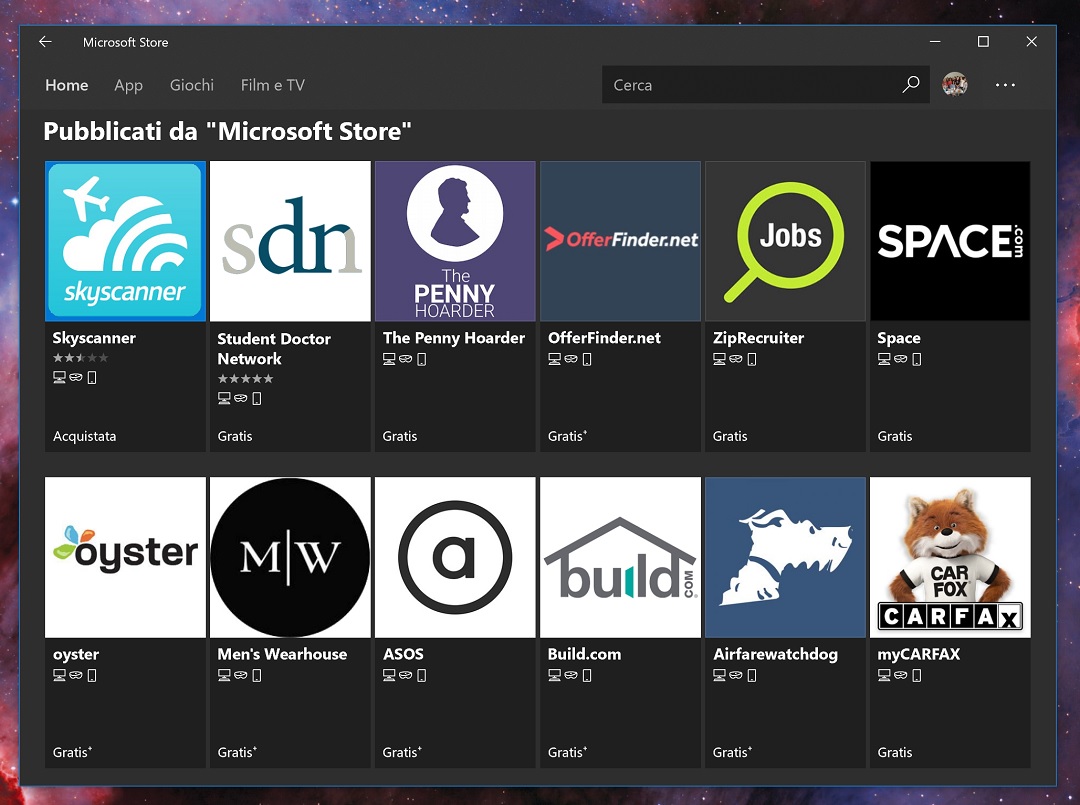
Task: Click the Men's Wearhouse title
Action: click(282, 654)
